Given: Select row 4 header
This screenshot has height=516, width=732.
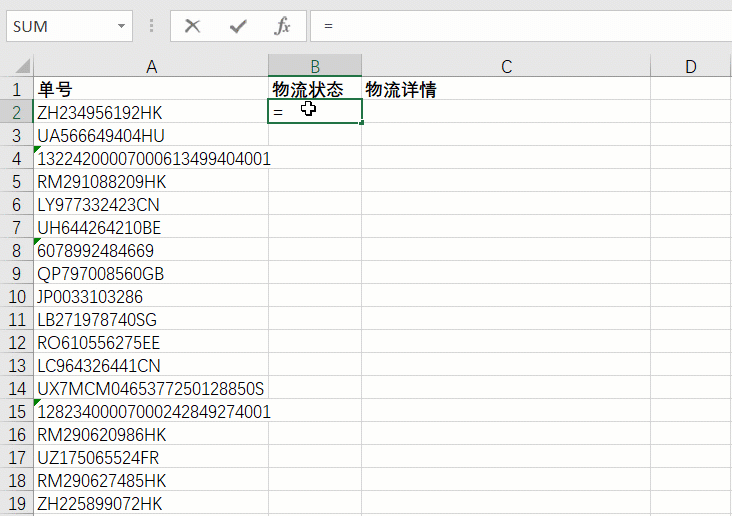Looking at the screenshot, I should click(x=16, y=158).
